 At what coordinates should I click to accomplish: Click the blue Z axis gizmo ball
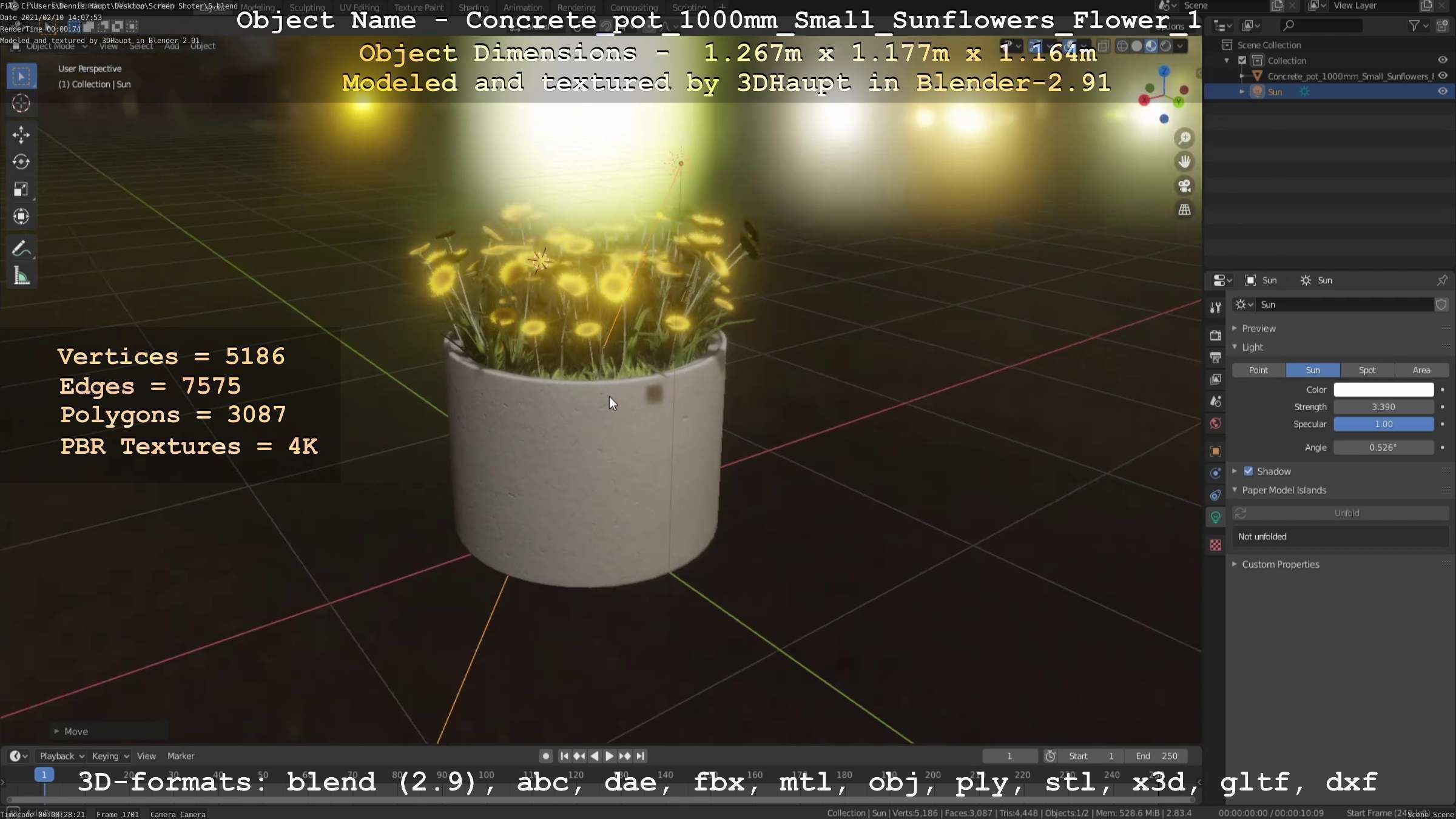tap(1164, 72)
